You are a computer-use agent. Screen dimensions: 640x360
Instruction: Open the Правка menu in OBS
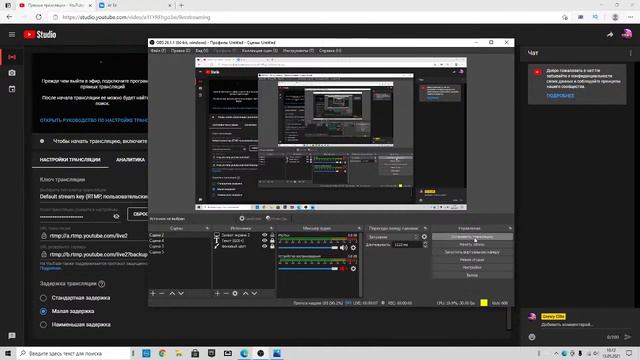pos(180,51)
